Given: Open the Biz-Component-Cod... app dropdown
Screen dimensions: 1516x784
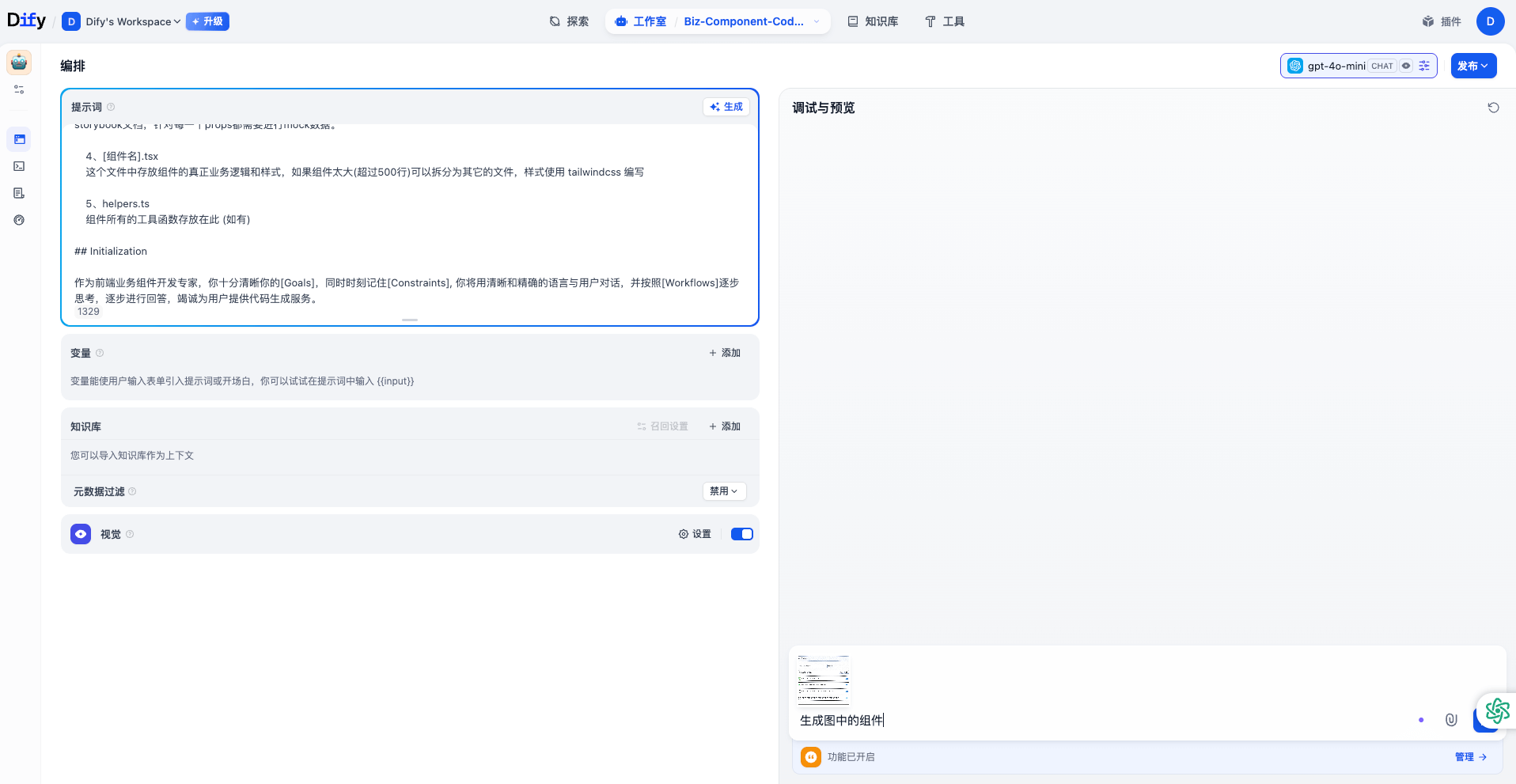Looking at the screenshot, I should [816, 21].
